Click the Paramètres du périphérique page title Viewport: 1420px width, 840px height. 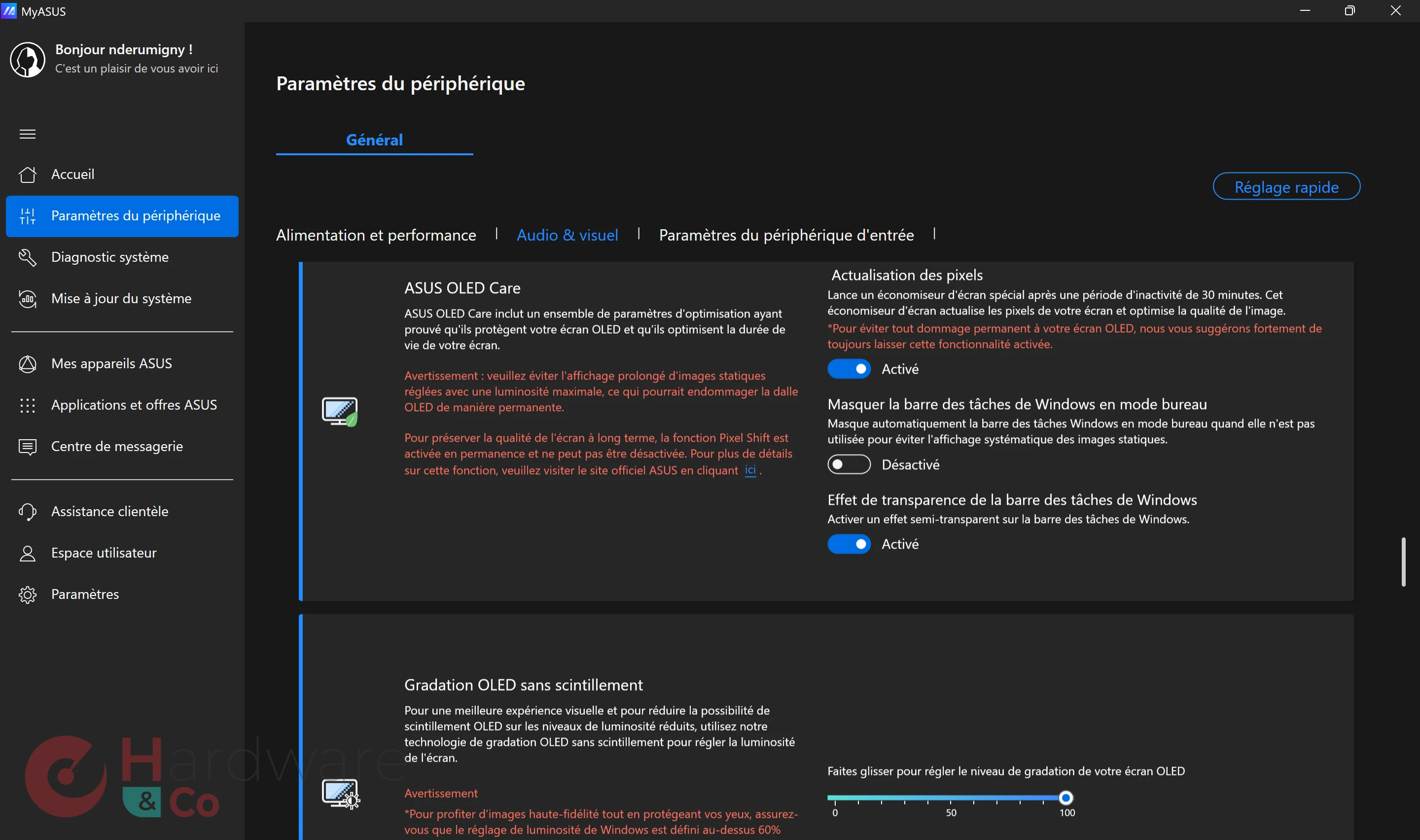tap(400, 84)
